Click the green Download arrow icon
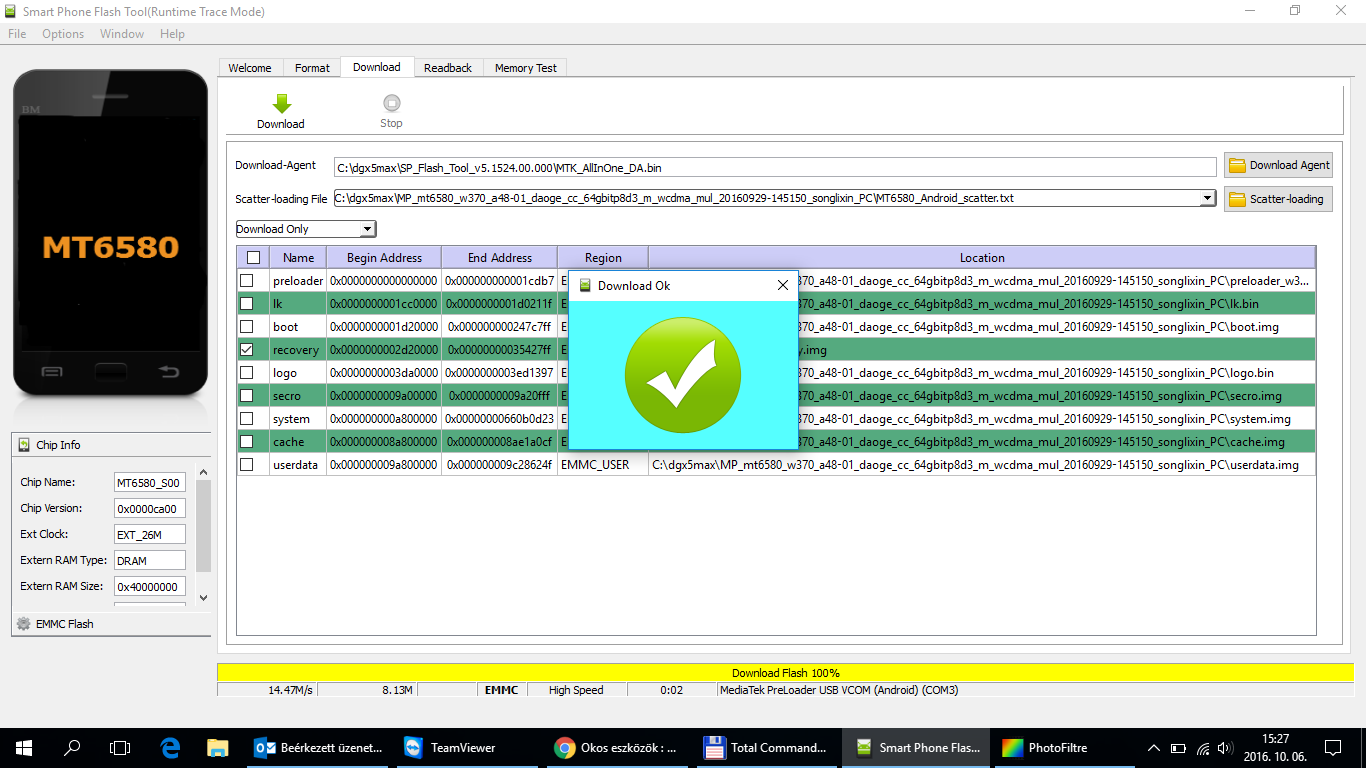The width and height of the screenshot is (1366, 768). tap(281, 103)
